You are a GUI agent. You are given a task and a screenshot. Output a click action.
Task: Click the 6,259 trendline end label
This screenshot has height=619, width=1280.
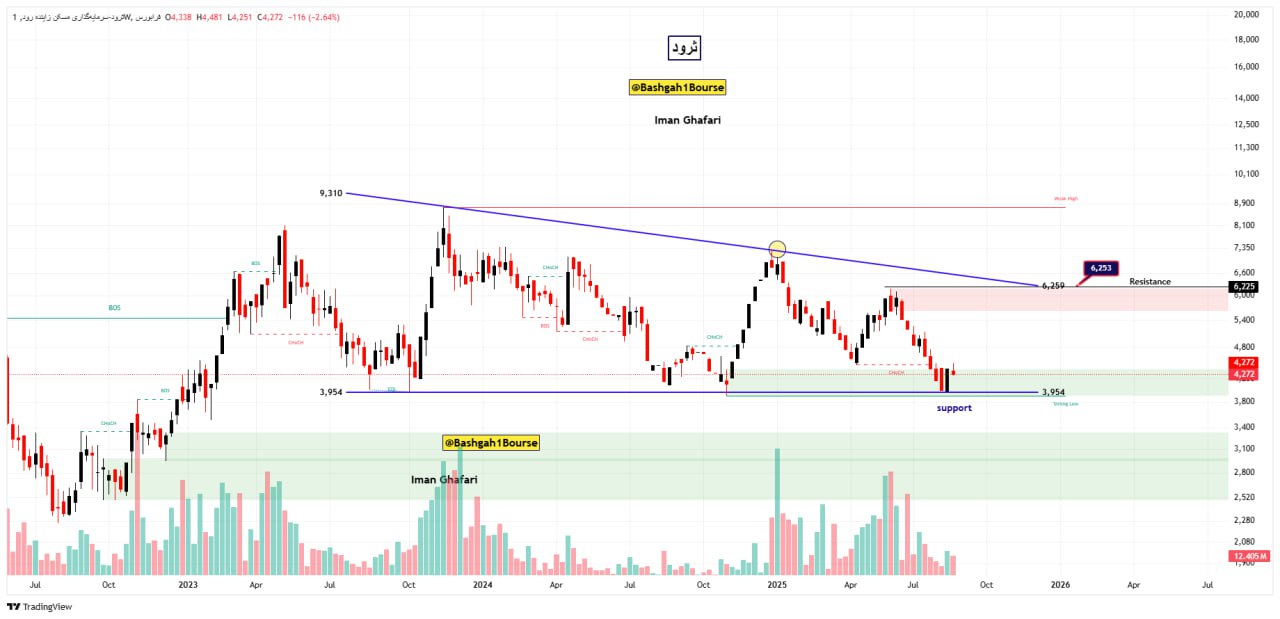coord(1052,286)
